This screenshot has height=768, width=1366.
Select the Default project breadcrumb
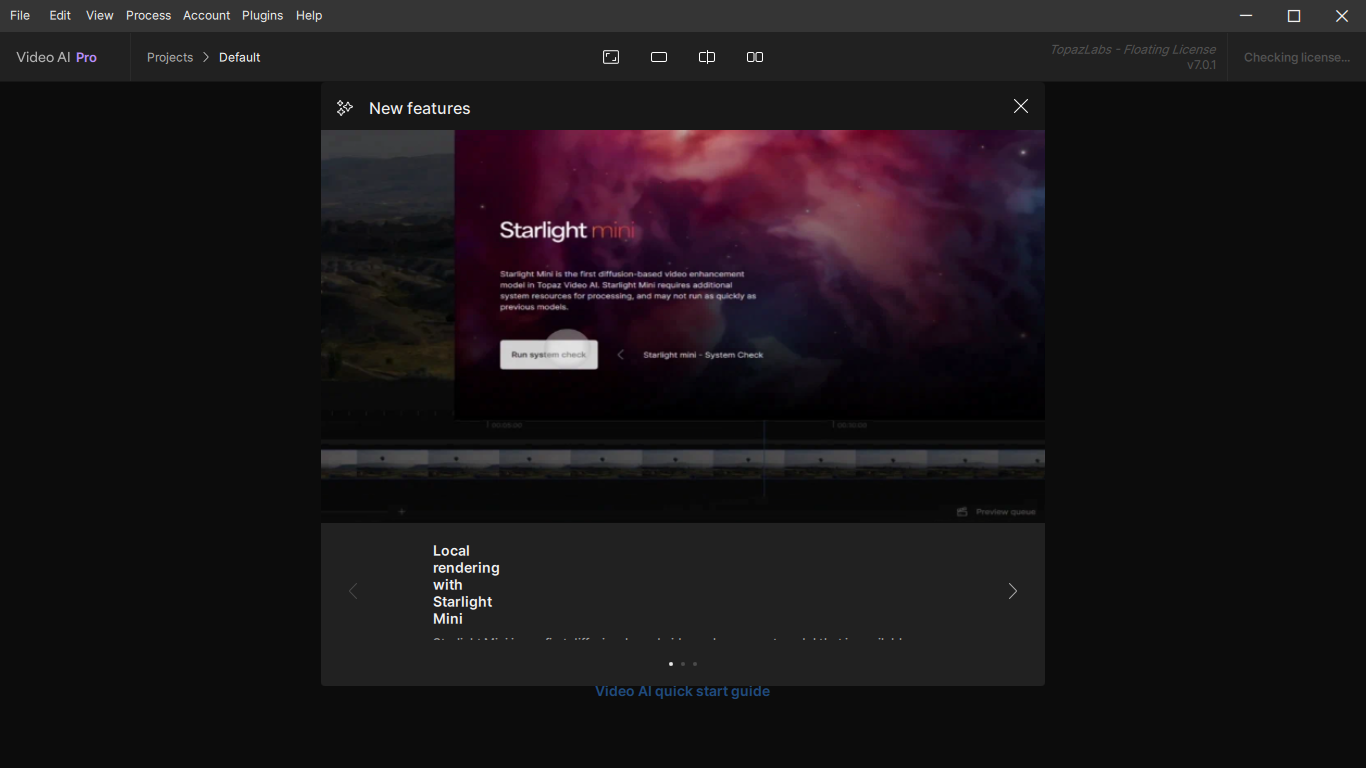coord(240,57)
